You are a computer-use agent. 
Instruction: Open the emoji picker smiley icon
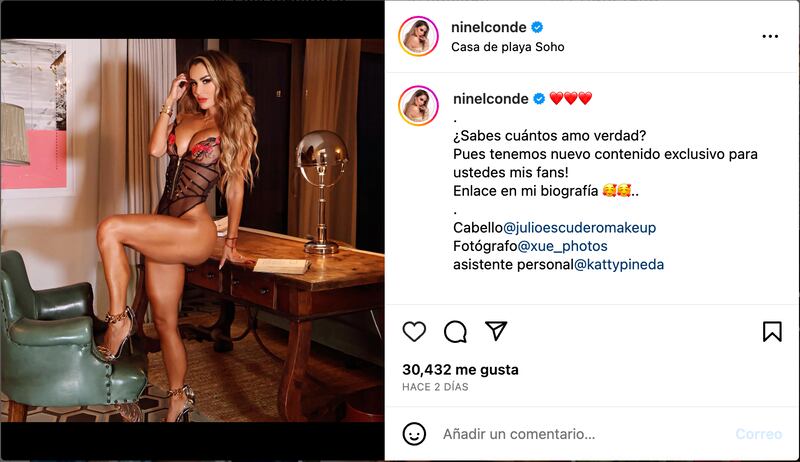coord(414,434)
